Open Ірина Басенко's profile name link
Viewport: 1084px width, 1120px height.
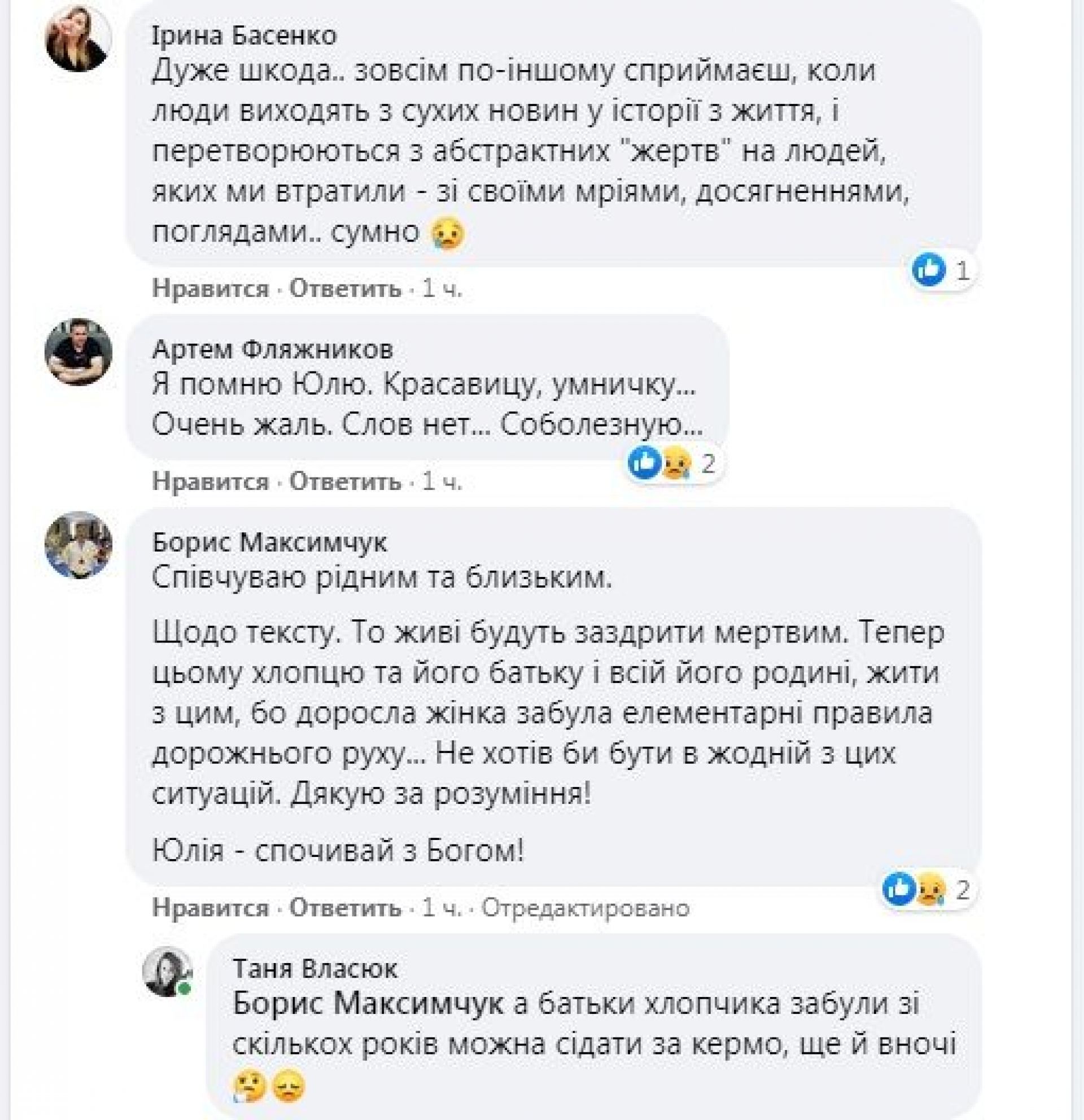[x=244, y=36]
